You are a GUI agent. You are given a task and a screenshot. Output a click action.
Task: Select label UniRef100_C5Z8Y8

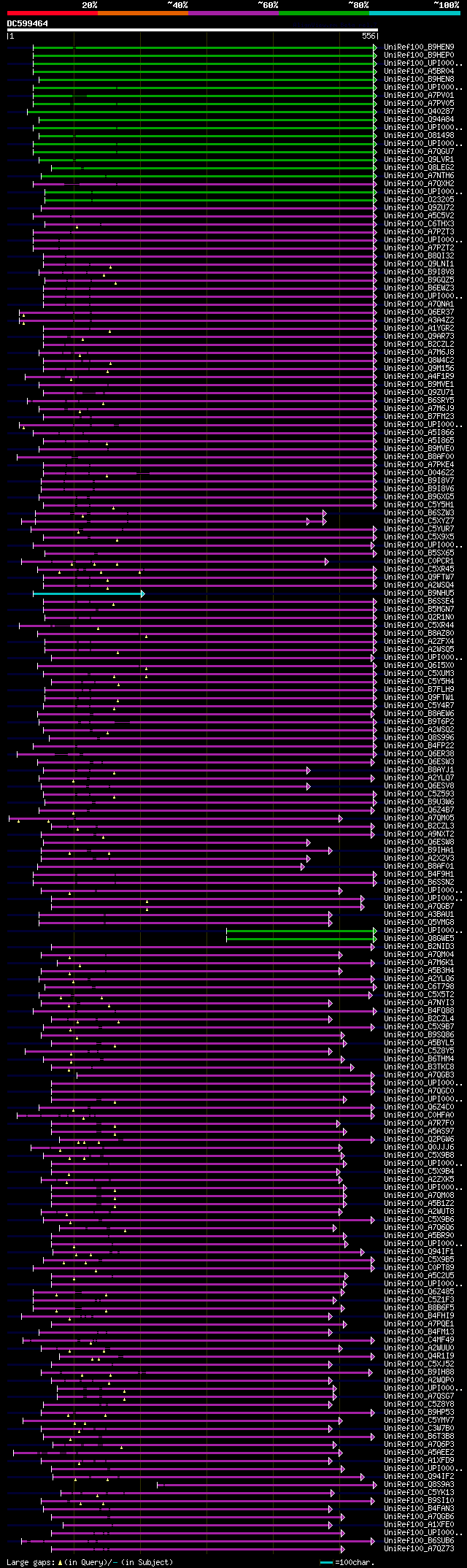tap(419, 1404)
